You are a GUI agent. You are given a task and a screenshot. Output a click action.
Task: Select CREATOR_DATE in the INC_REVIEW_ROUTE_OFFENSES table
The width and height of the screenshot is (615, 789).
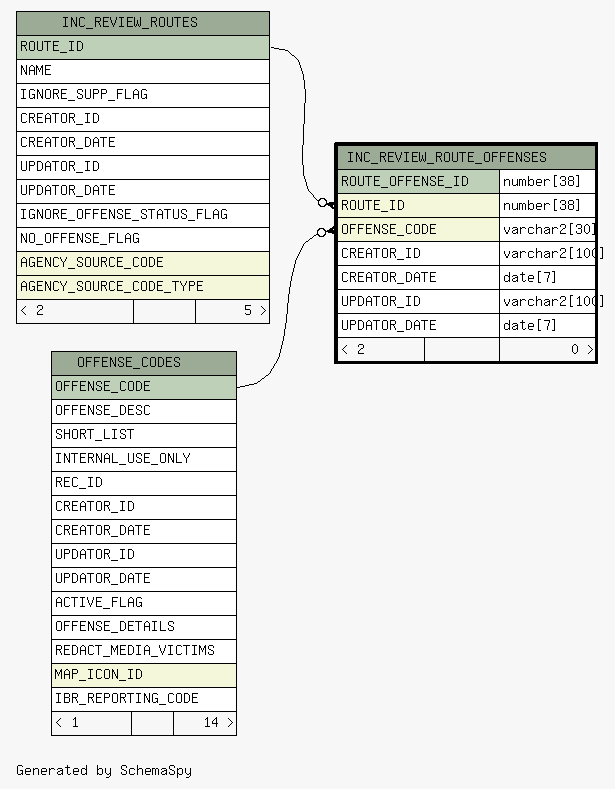[418, 278]
